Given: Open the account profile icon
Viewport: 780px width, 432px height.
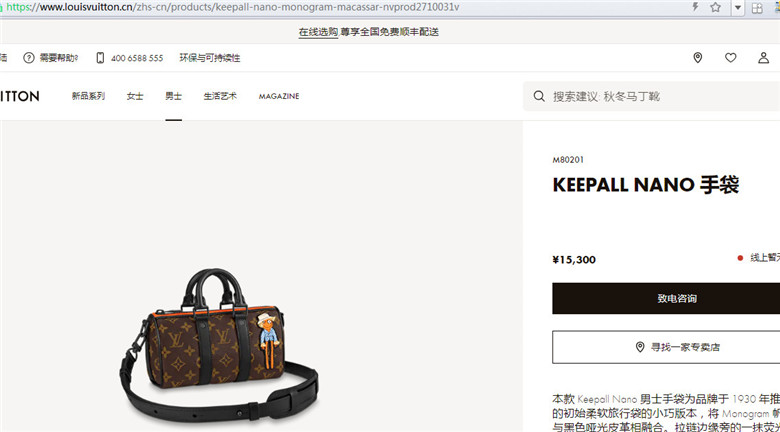Looking at the screenshot, I should click(763, 58).
